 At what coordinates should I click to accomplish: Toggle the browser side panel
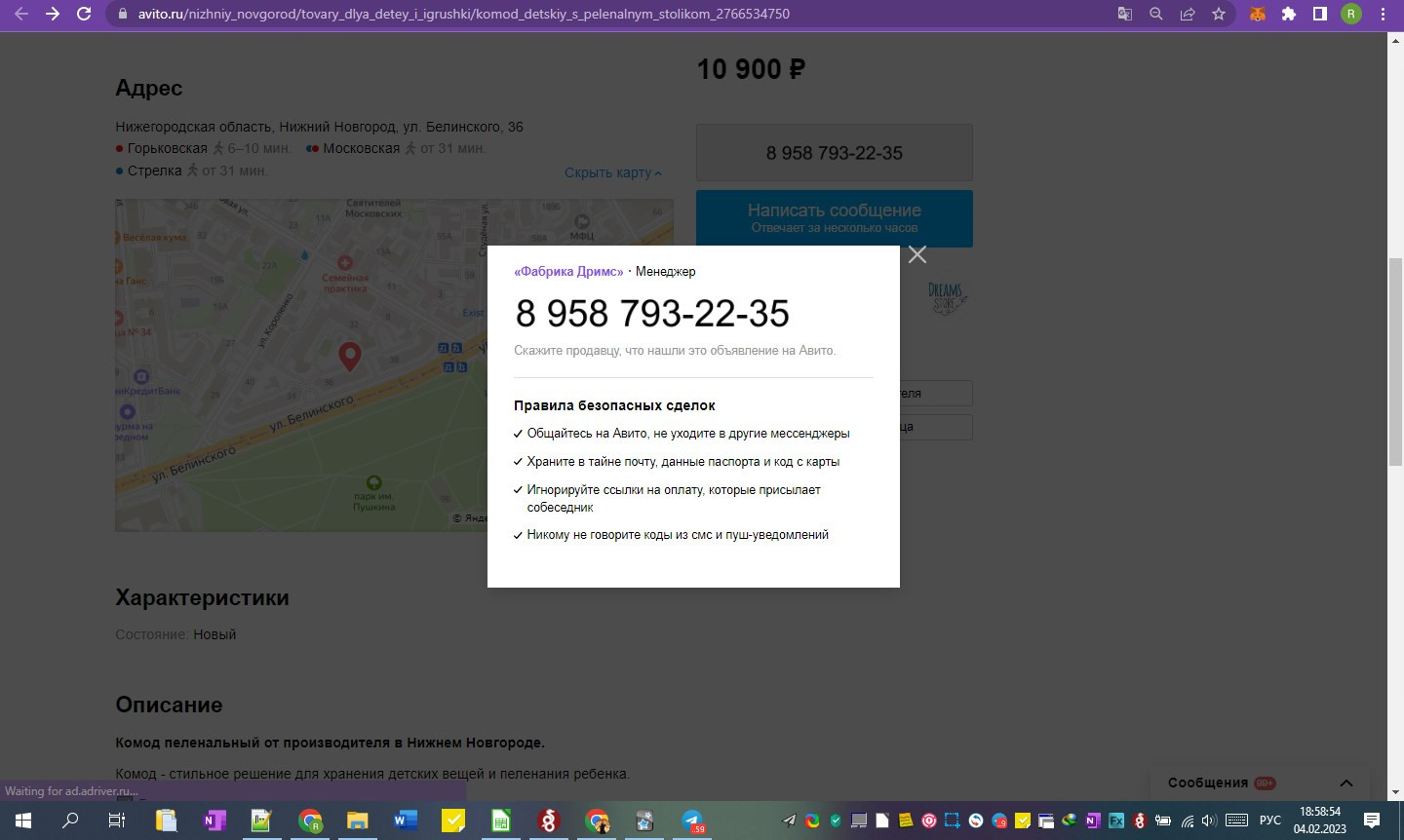pos(1320,14)
